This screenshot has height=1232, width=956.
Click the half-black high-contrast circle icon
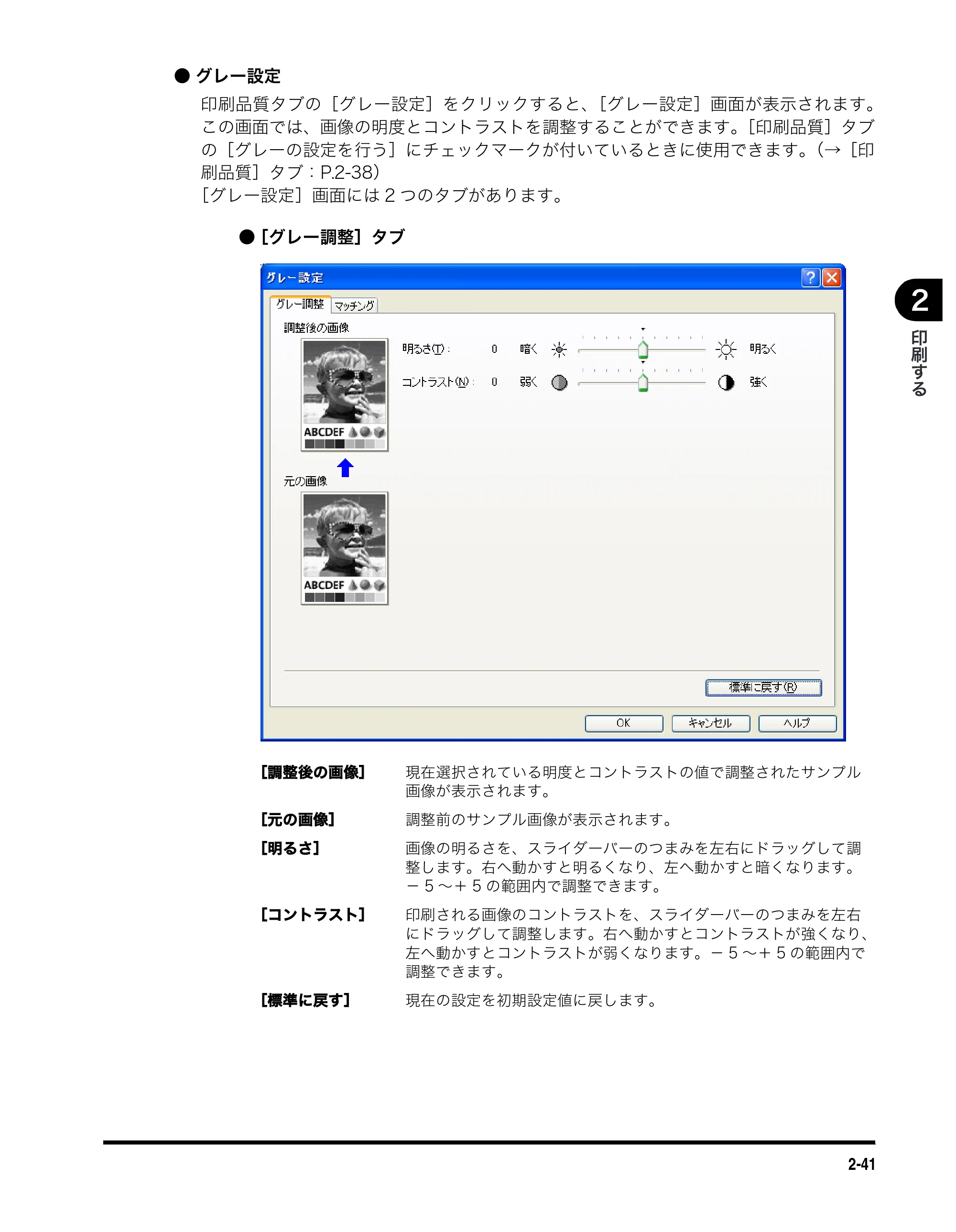pos(726,382)
